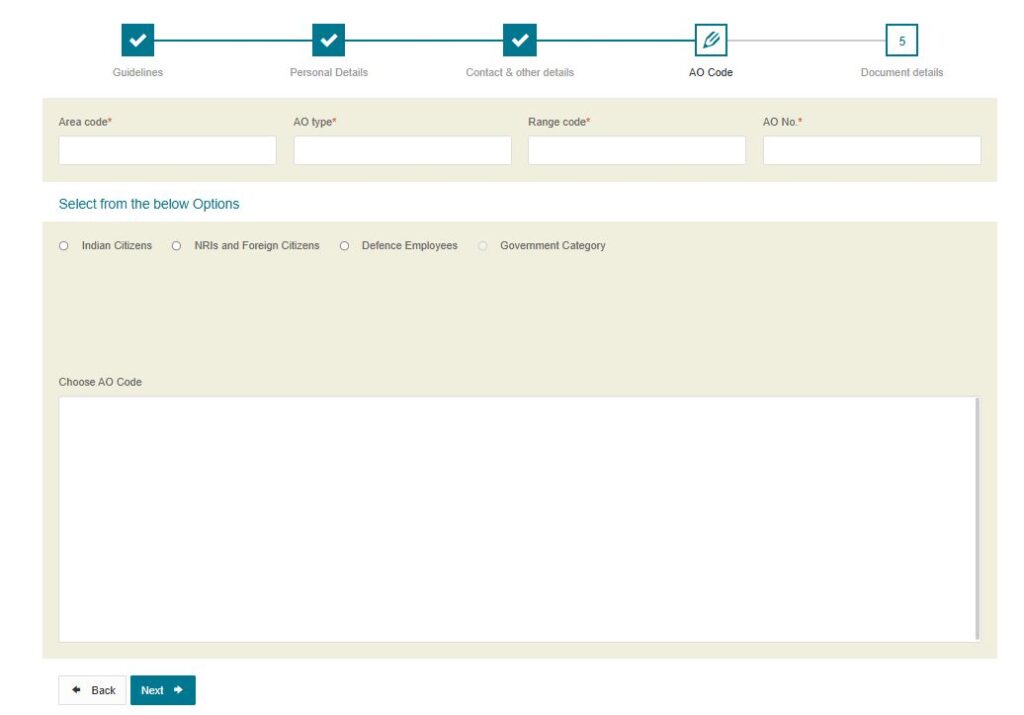Select the Indian Citizens radio button
The height and width of the screenshot is (715, 1024).
click(64, 245)
